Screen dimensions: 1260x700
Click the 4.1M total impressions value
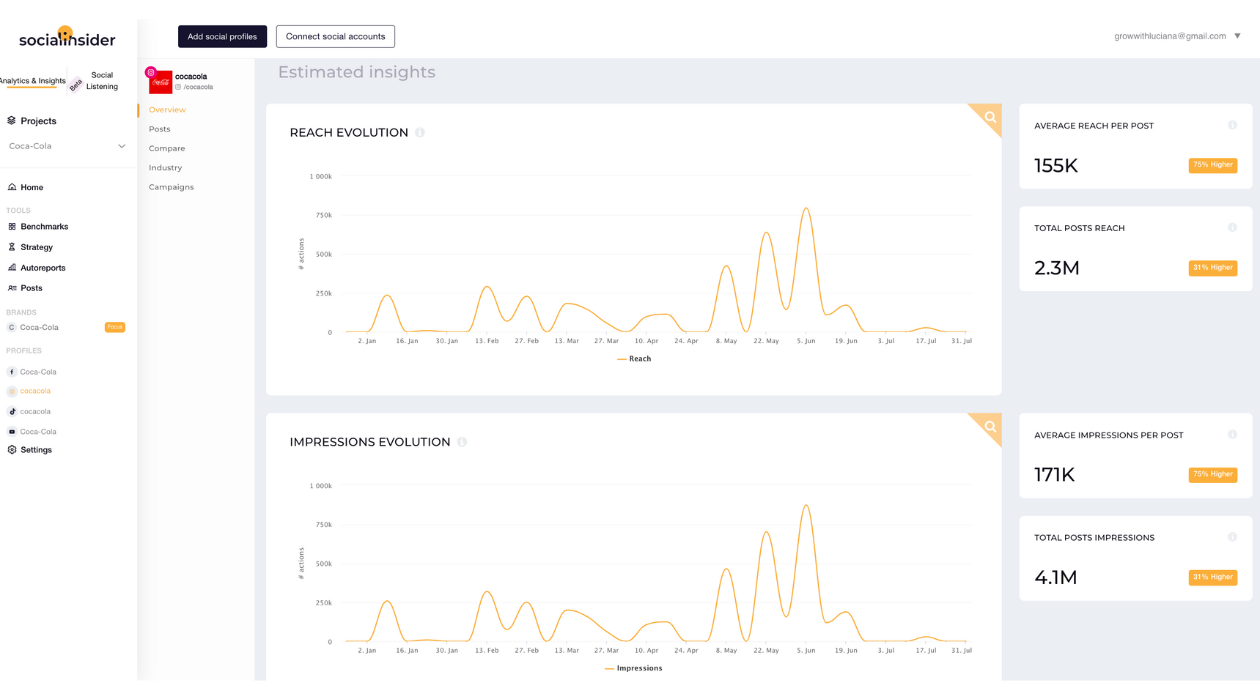click(x=1056, y=577)
